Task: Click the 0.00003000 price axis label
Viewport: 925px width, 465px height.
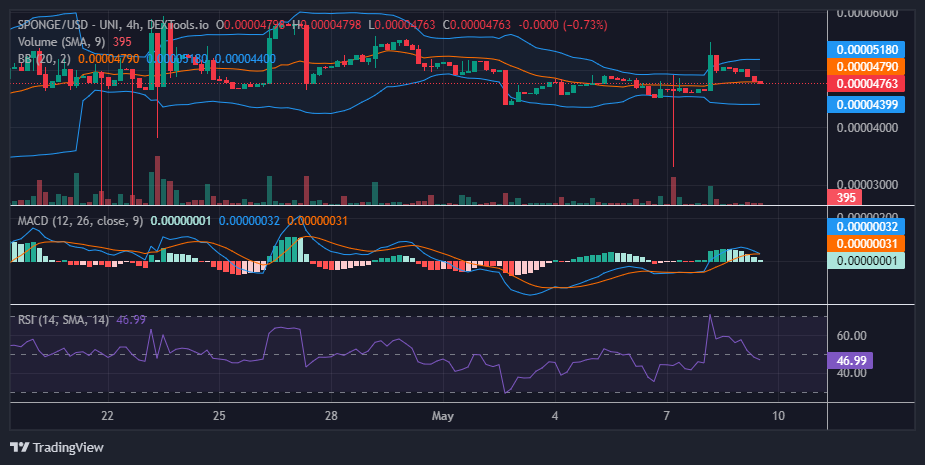Action: (x=867, y=185)
